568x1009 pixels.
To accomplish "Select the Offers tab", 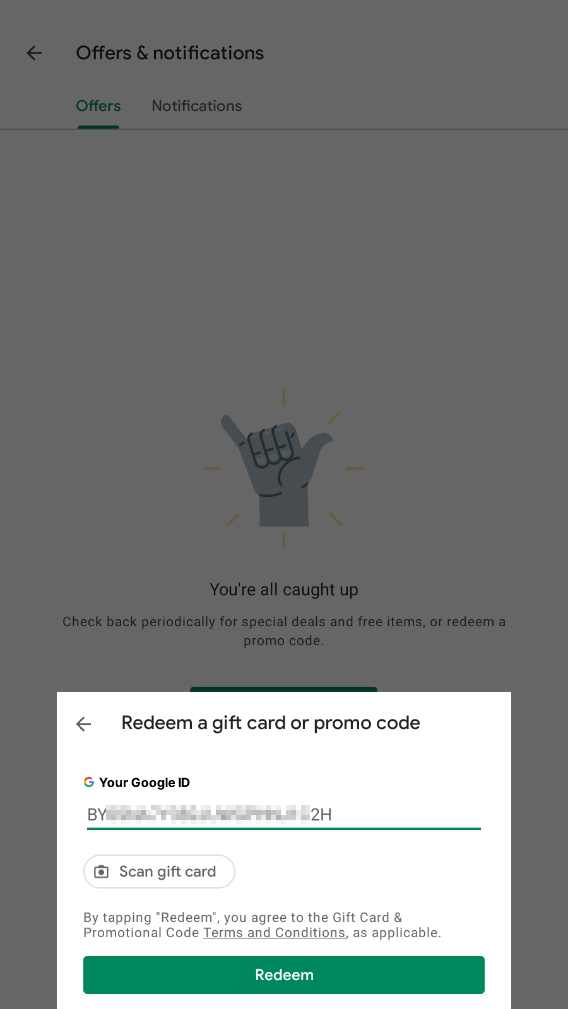I will 98,106.
